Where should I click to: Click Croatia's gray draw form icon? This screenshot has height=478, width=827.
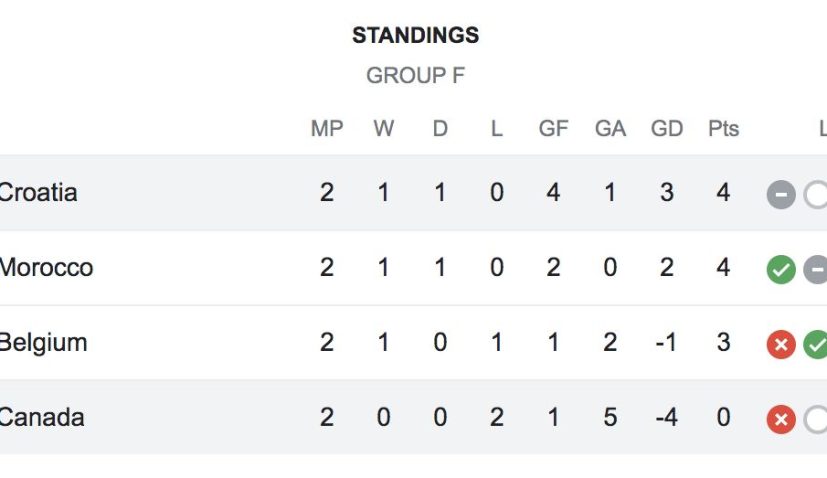pos(781,194)
